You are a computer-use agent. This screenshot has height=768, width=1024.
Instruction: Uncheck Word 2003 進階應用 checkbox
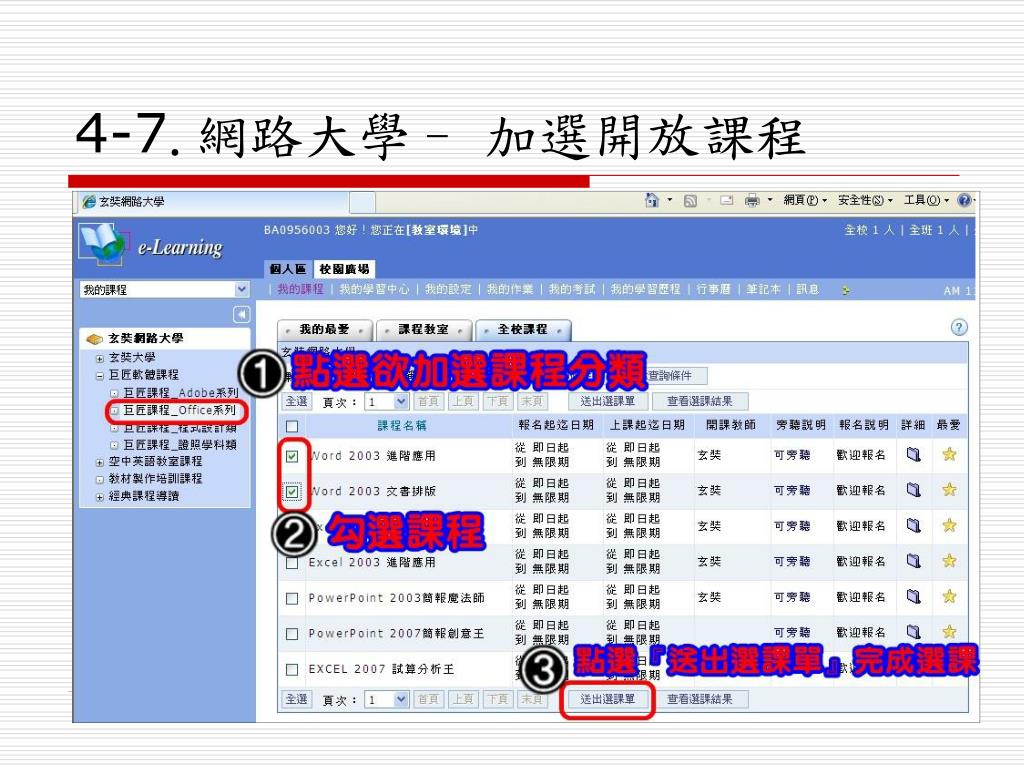(292, 456)
